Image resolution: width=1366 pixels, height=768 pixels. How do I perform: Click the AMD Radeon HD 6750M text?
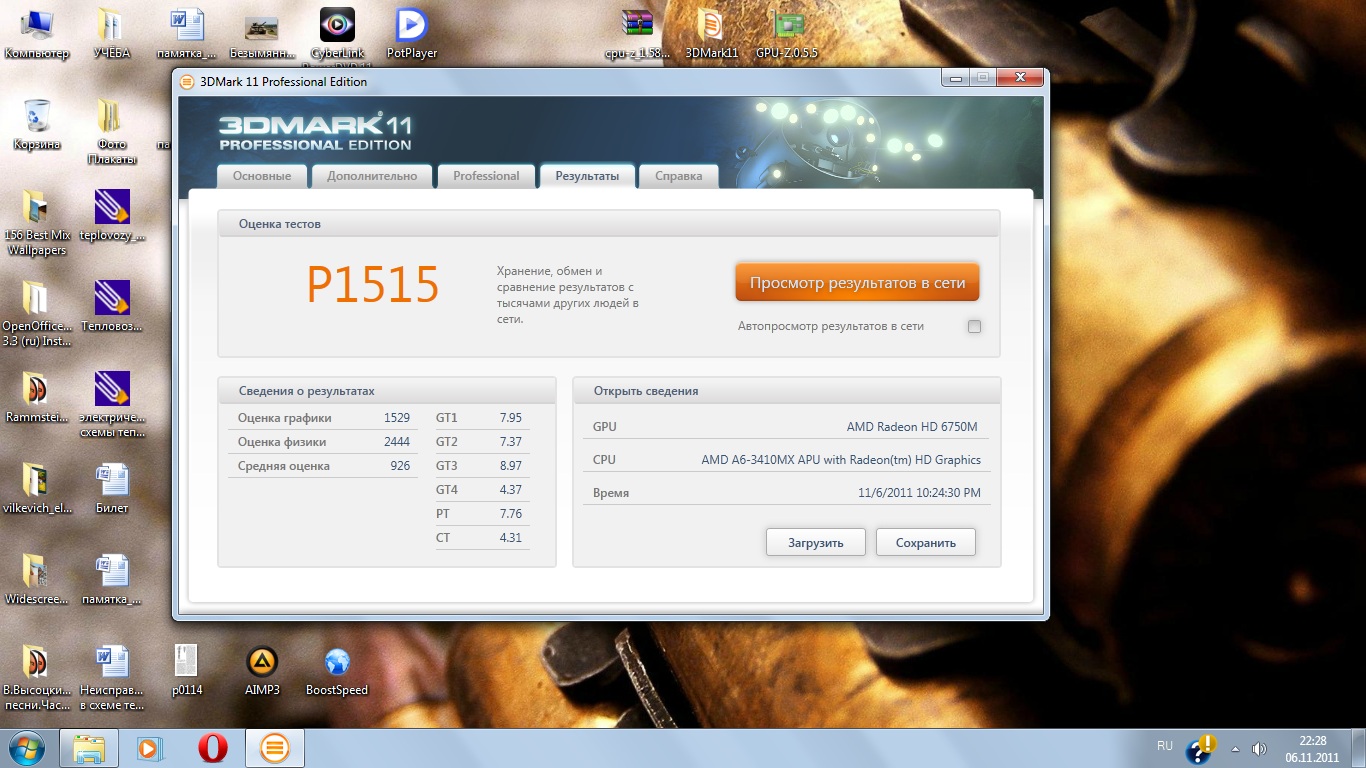914,427
